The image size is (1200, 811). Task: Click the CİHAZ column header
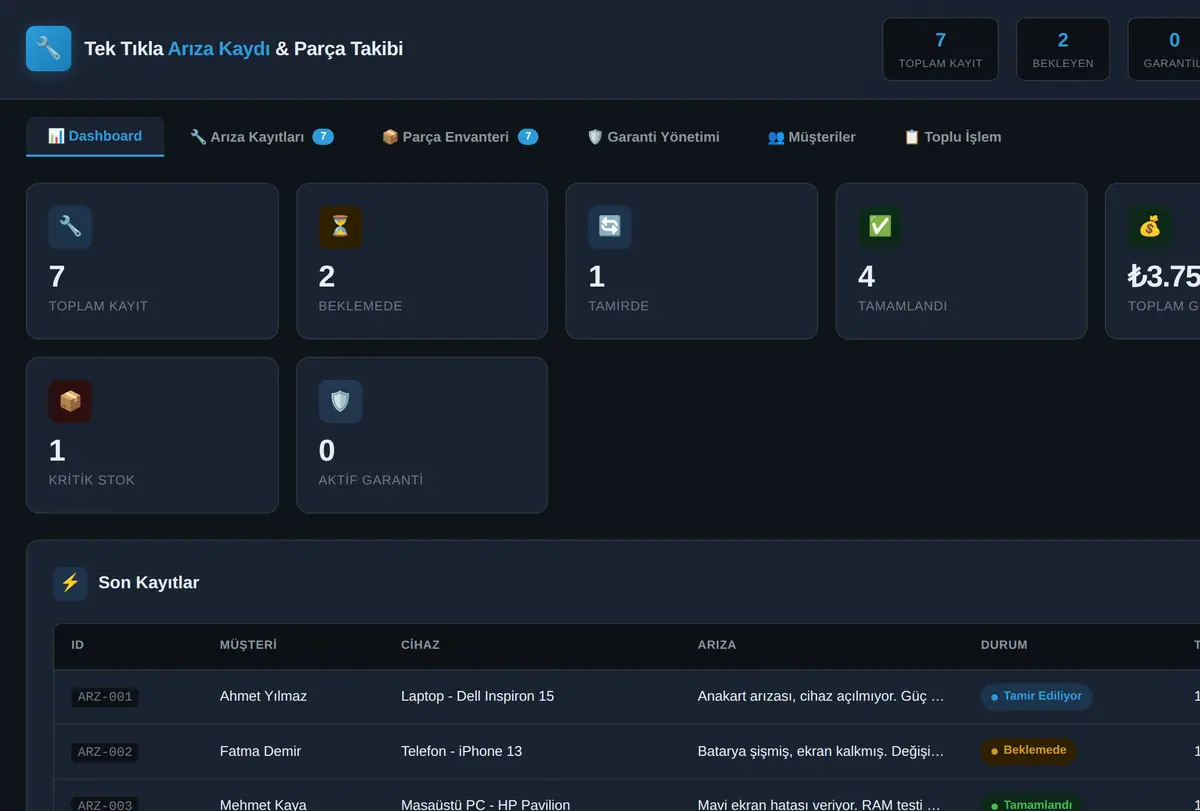[420, 645]
